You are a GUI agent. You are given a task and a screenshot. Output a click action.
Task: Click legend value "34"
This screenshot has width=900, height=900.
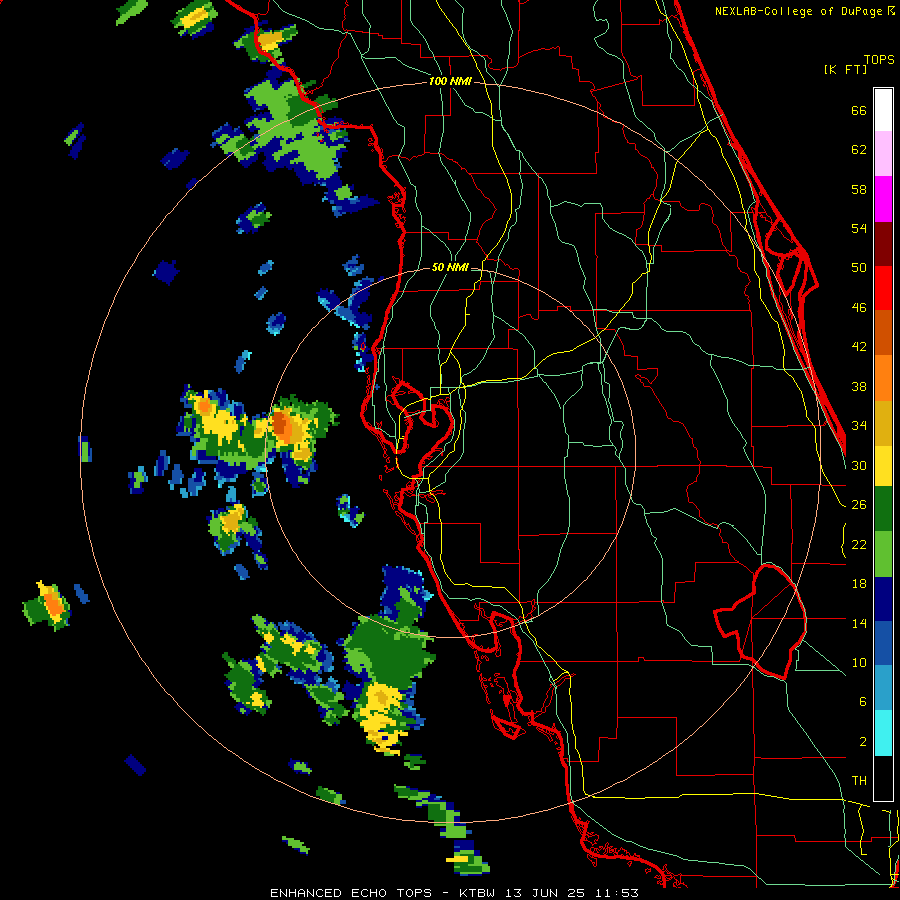pyautogui.click(x=859, y=426)
